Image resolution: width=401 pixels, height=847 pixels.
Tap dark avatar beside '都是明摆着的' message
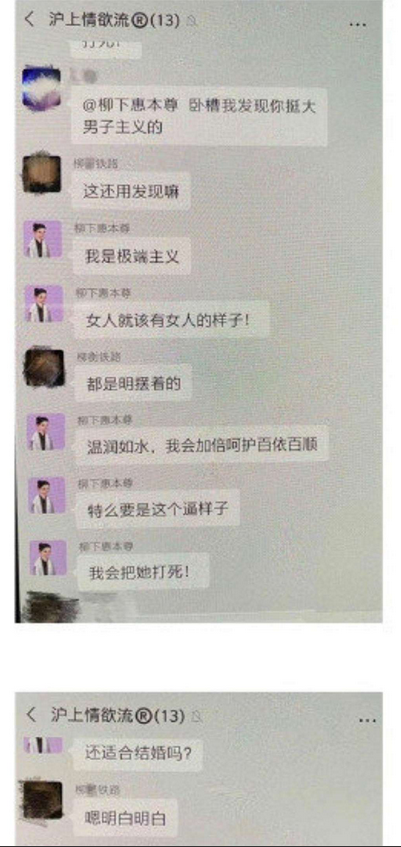click(45, 368)
